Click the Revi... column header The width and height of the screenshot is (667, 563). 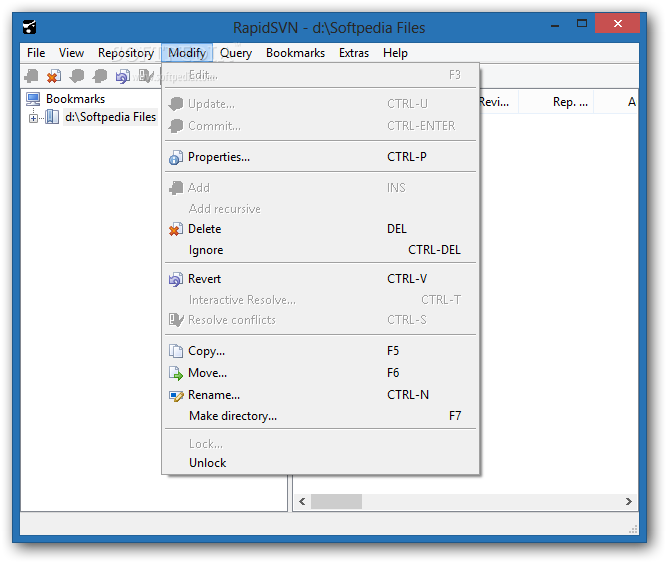pyautogui.click(x=499, y=102)
